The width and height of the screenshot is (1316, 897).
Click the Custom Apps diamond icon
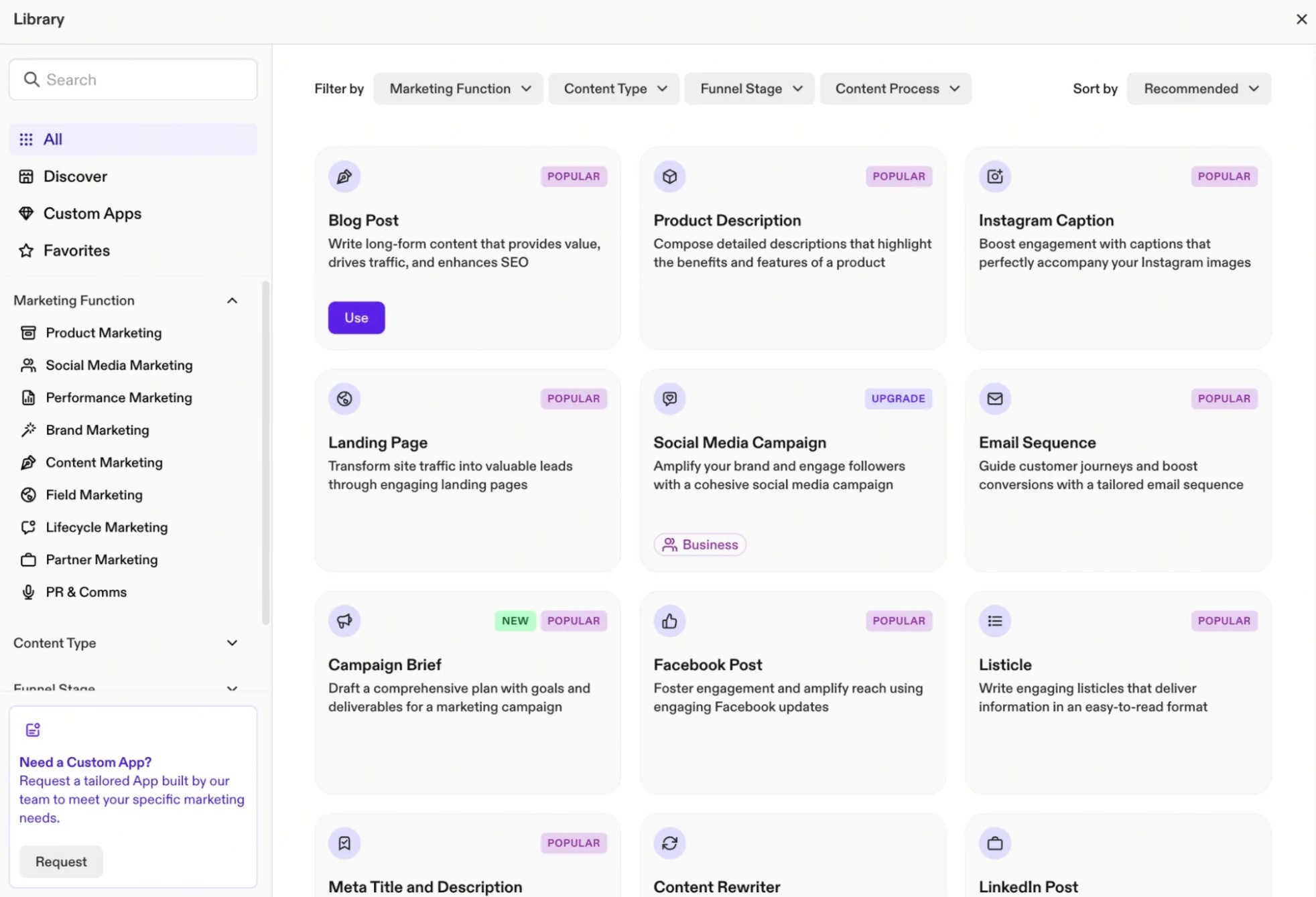click(x=26, y=213)
